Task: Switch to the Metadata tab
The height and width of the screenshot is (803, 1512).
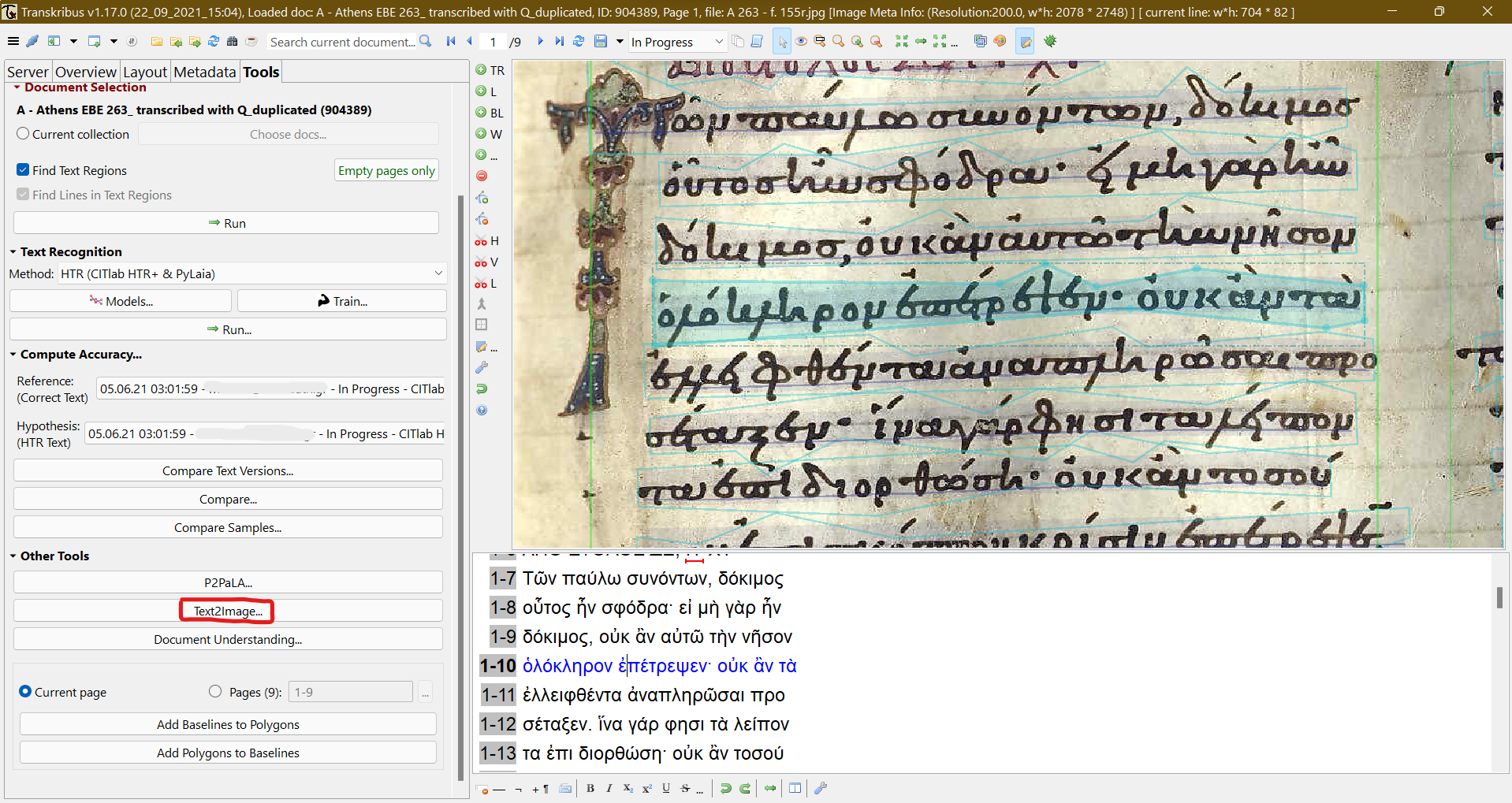Action: [205, 72]
